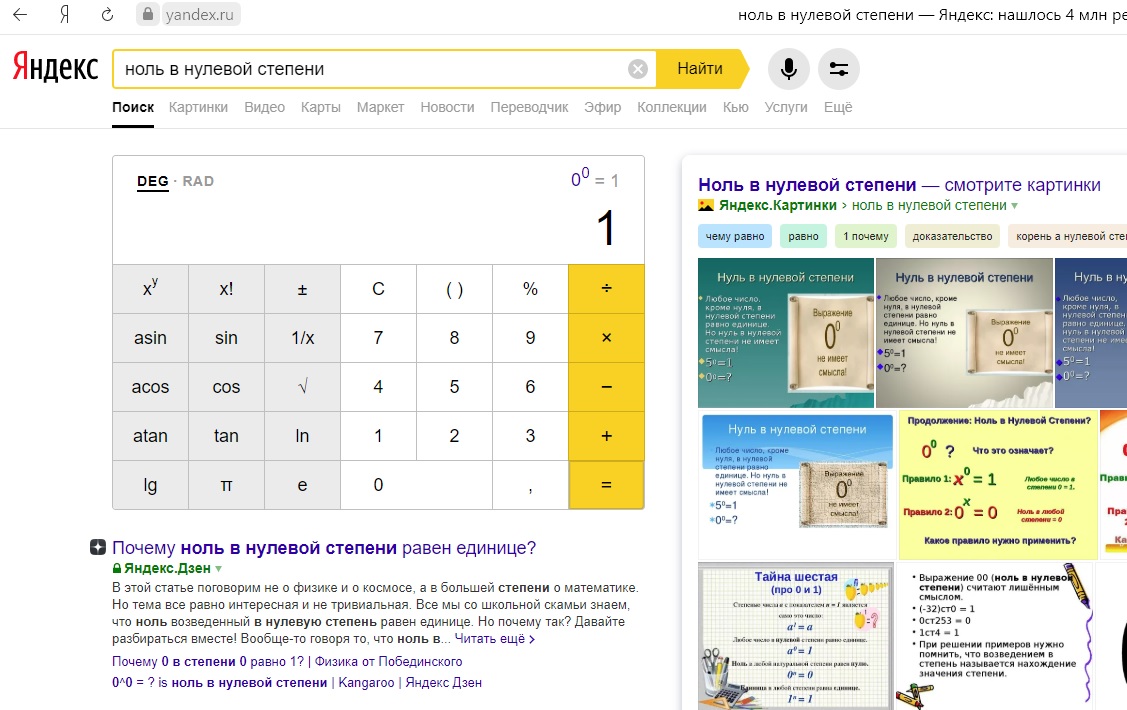
Task: Clear the search field with X icon
Action: 638,69
